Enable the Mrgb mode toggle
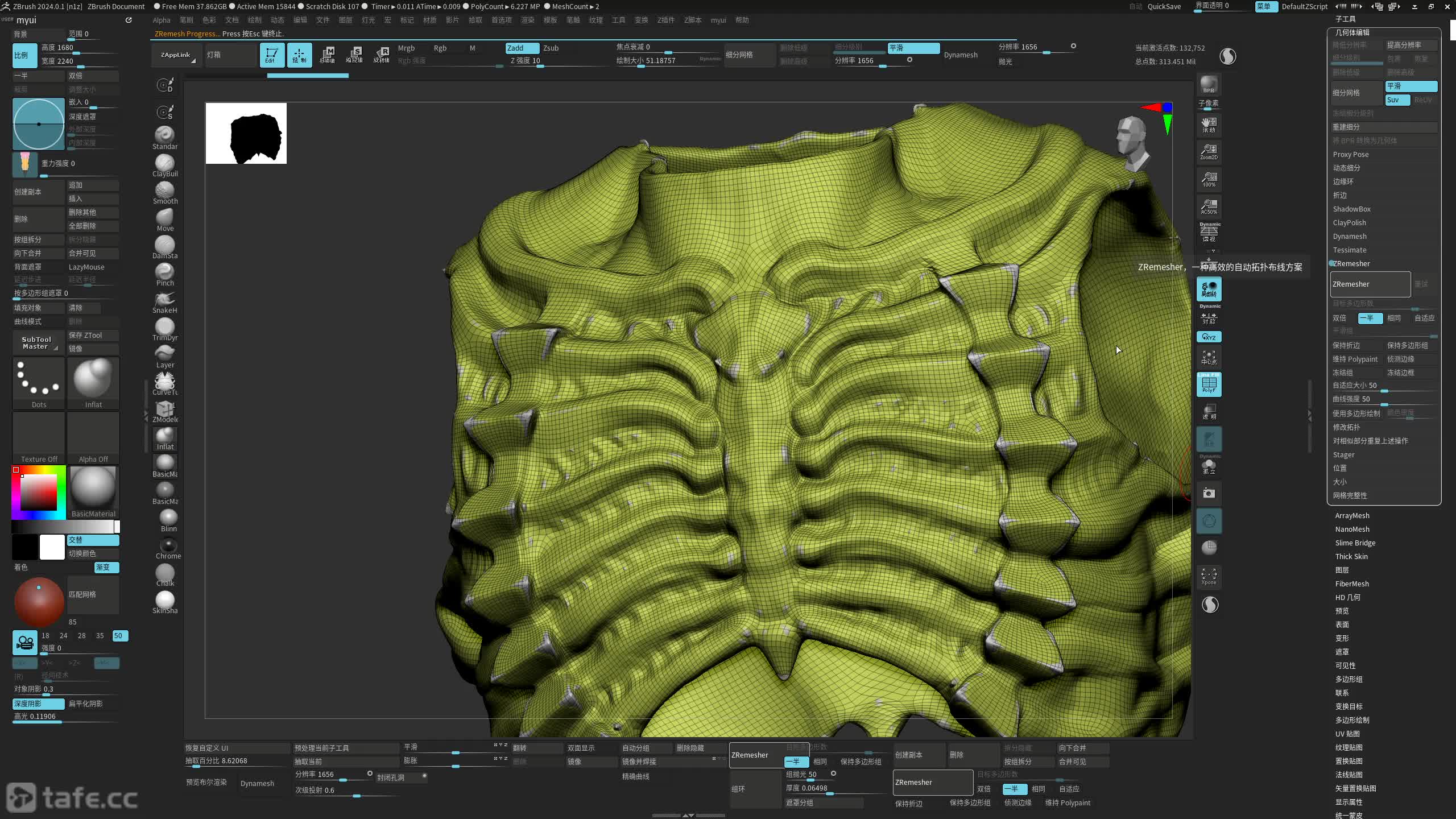The width and height of the screenshot is (1456, 819). point(406,48)
